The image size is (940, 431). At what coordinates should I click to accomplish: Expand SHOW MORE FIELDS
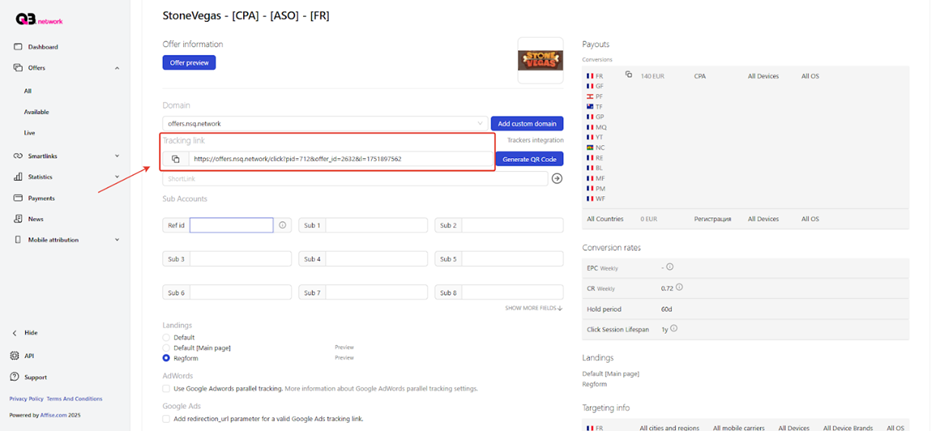pyautogui.click(x=534, y=308)
